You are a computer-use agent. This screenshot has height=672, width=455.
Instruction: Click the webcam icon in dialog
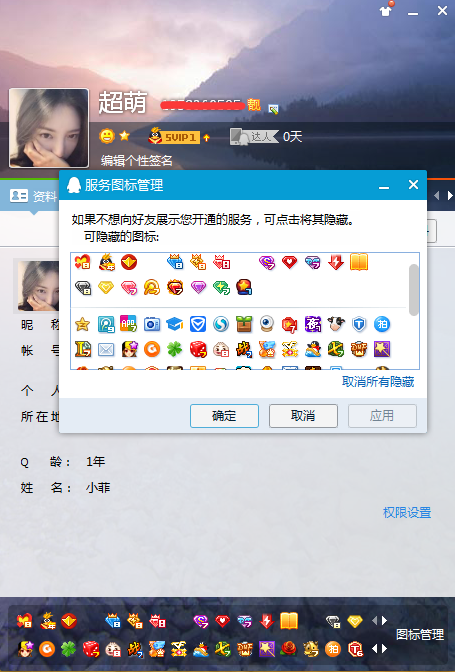point(267,324)
